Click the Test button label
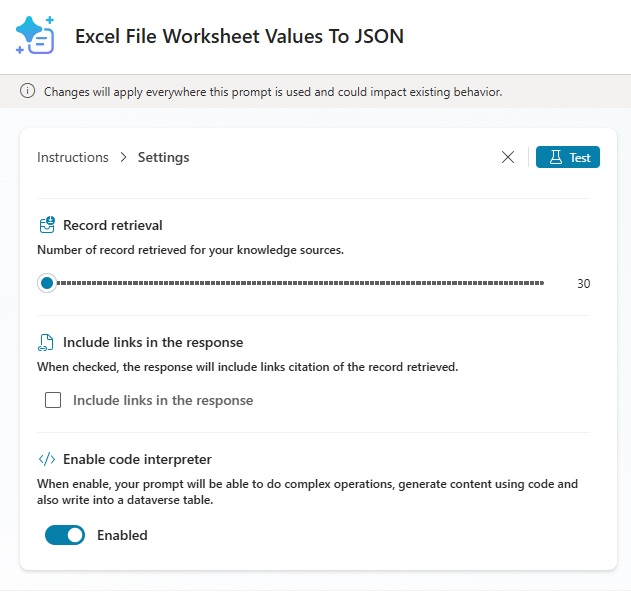Image resolution: width=631 pixels, height=611 pixels. click(x=579, y=158)
